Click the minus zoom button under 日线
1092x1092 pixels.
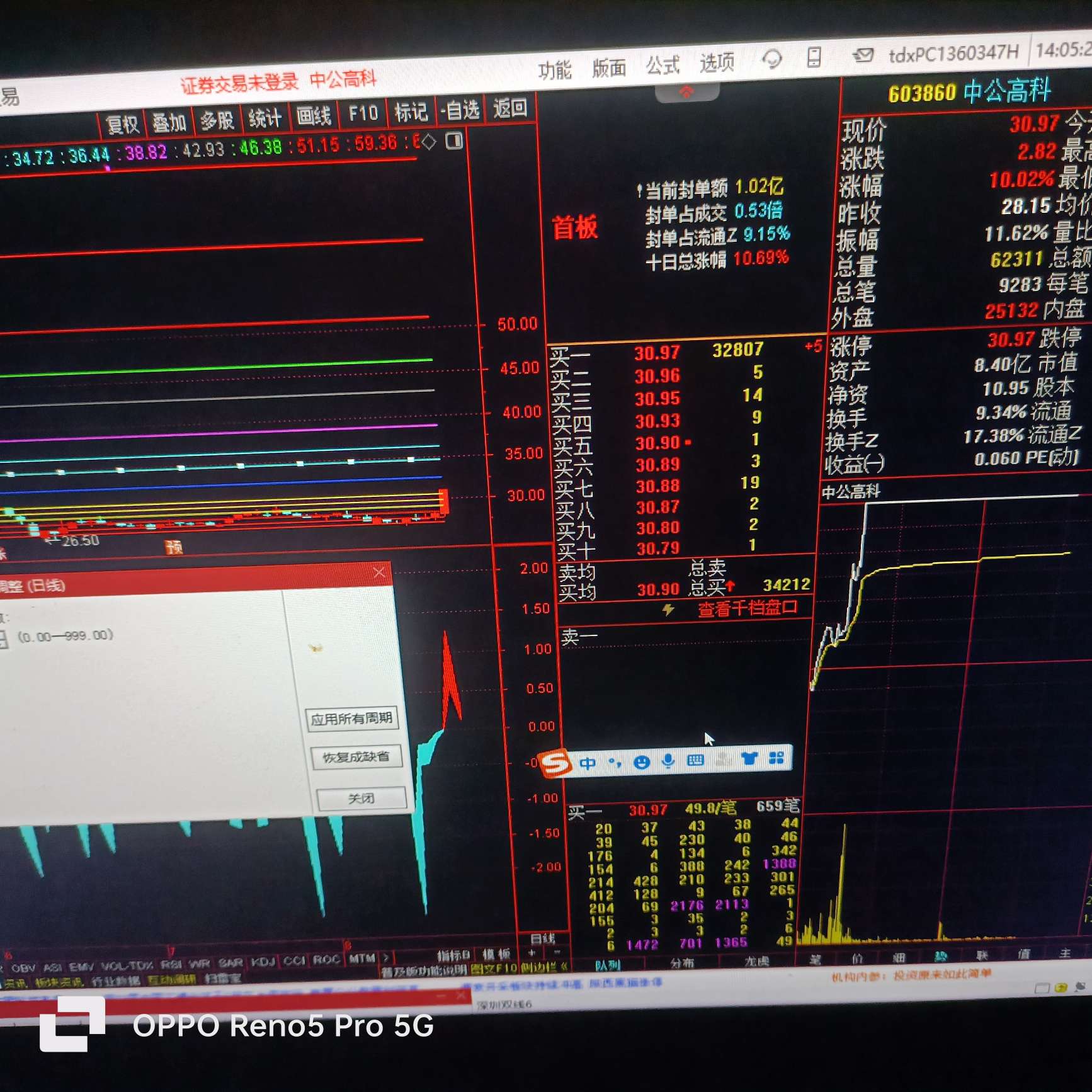point(557,952)
